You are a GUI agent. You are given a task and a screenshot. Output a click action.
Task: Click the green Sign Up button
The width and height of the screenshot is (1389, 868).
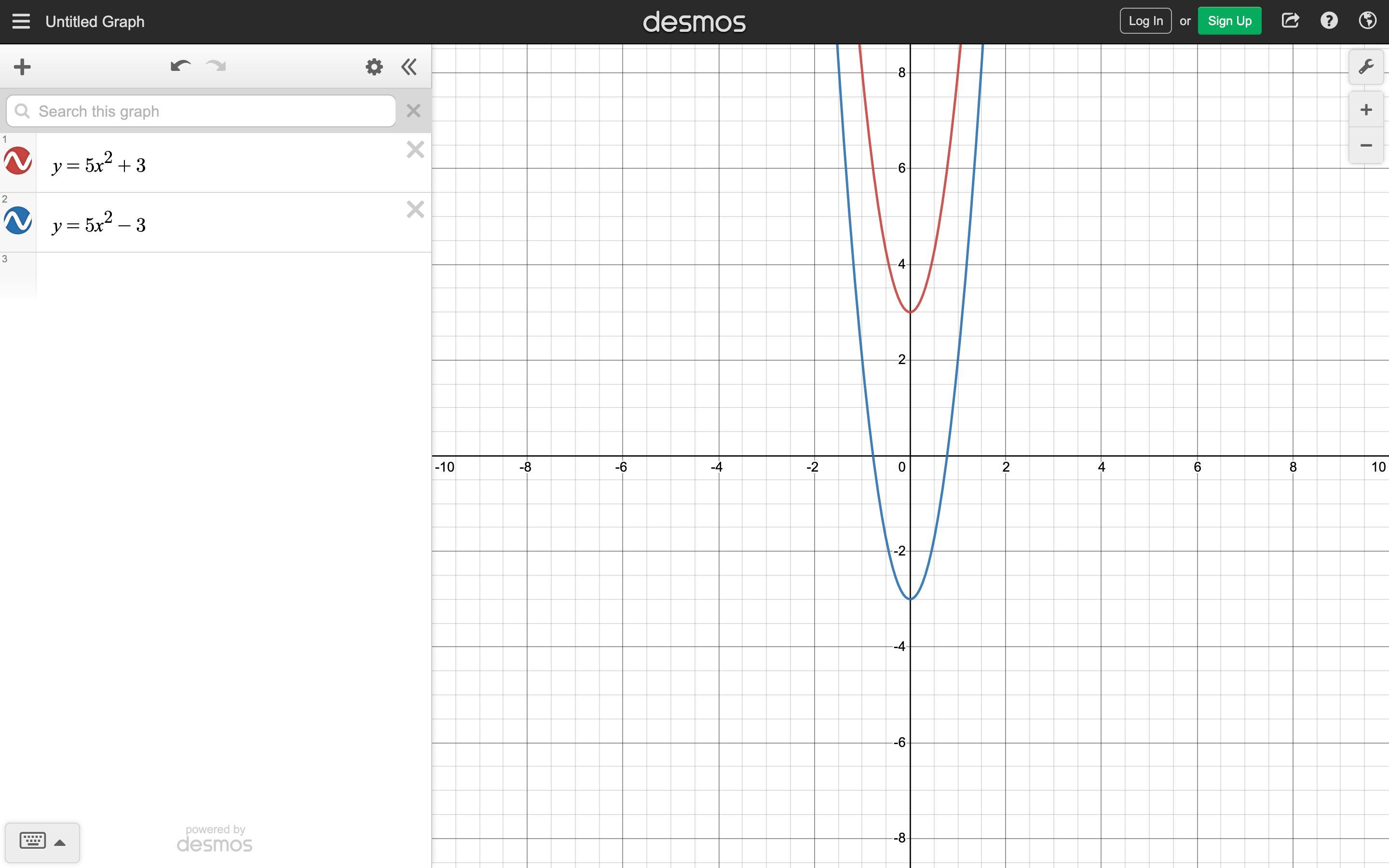(1229, 21)
